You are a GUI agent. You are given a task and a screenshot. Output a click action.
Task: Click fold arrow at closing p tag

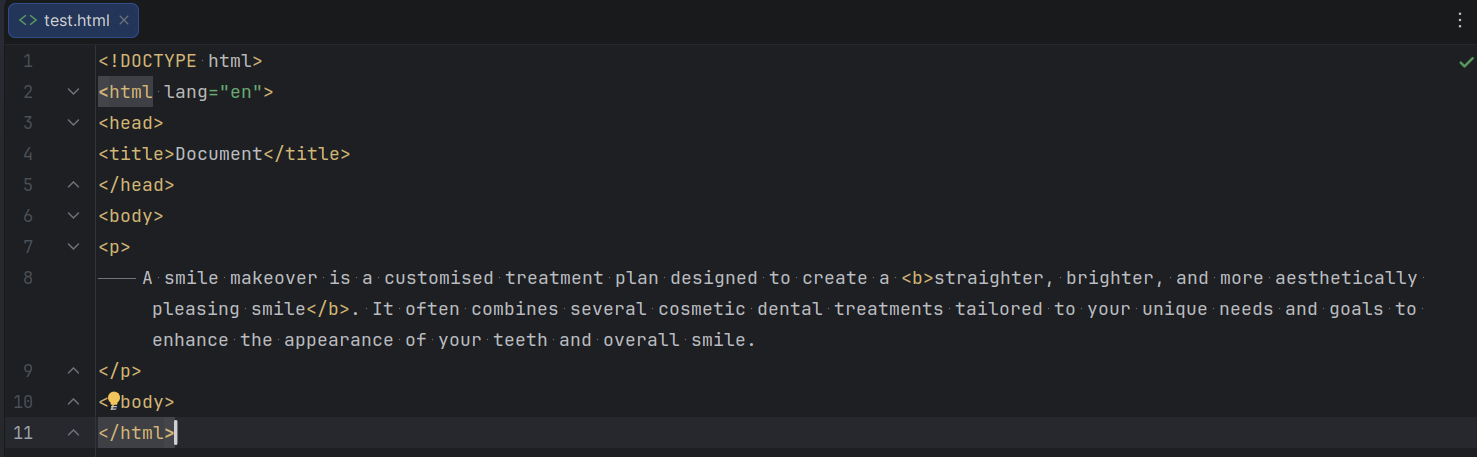(73, 371)
